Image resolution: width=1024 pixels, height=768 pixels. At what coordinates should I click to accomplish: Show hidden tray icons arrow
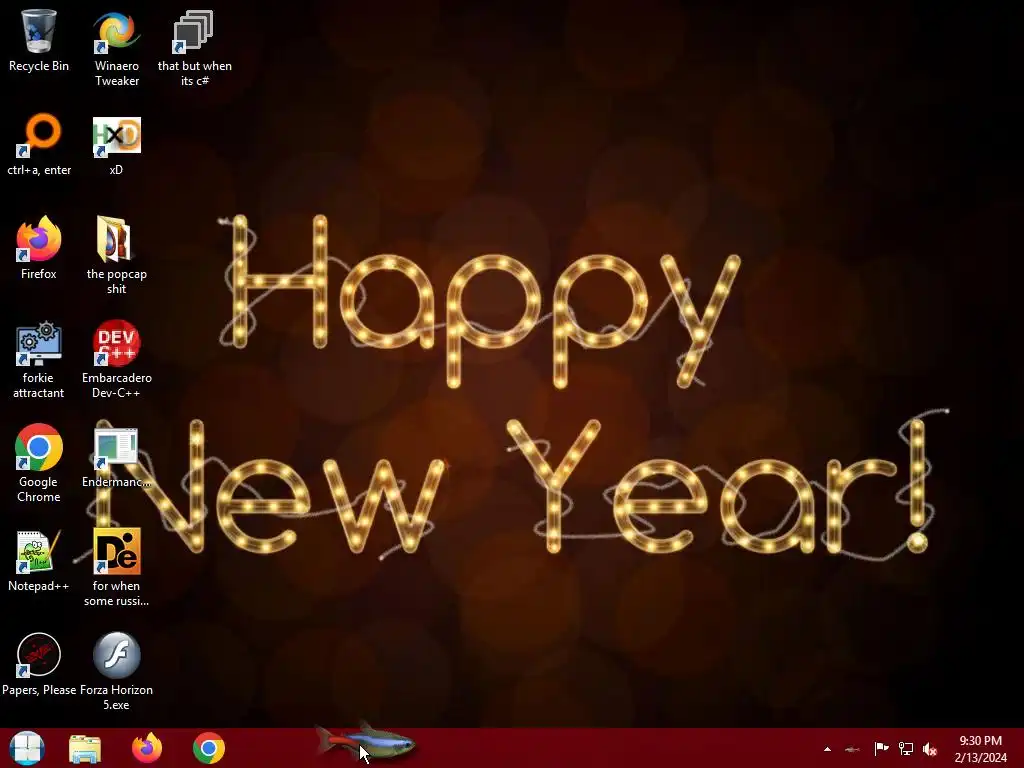point(827,749)
